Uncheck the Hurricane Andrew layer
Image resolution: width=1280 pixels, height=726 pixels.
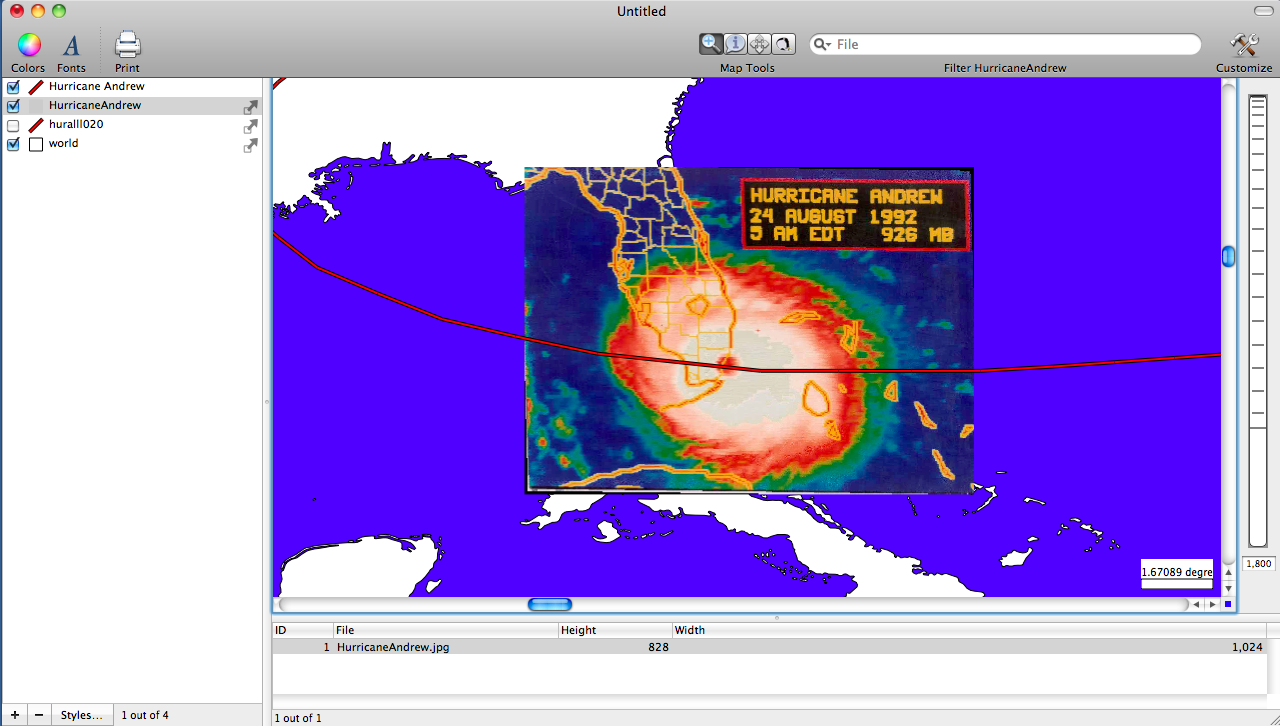point(13,87)
